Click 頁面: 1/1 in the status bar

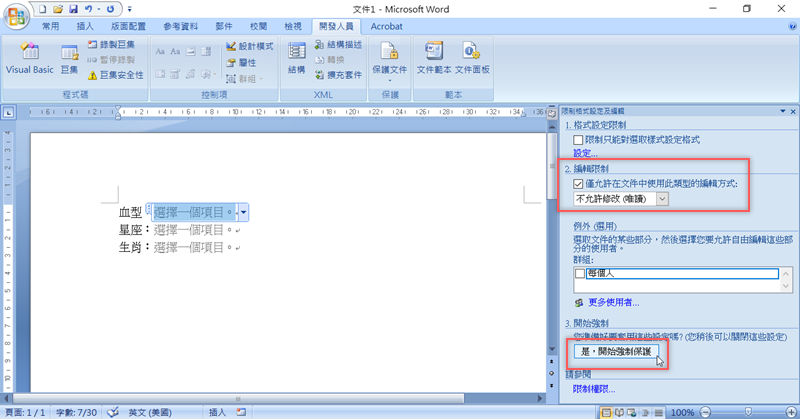click(x=25, y=412)
